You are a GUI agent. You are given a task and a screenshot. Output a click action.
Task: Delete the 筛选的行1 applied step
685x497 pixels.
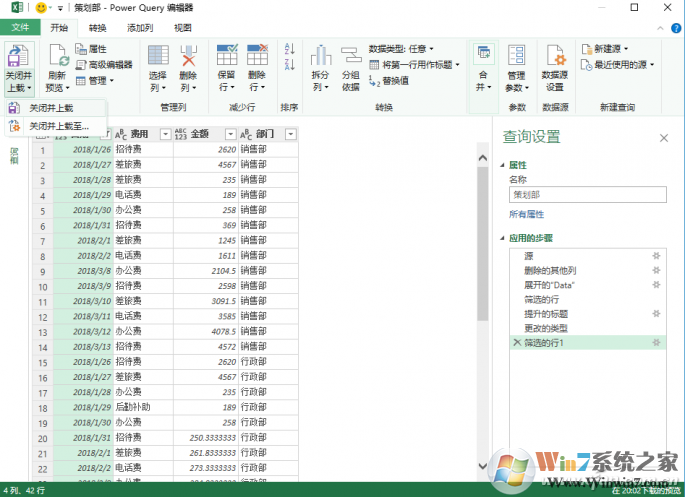pos(516,343)
